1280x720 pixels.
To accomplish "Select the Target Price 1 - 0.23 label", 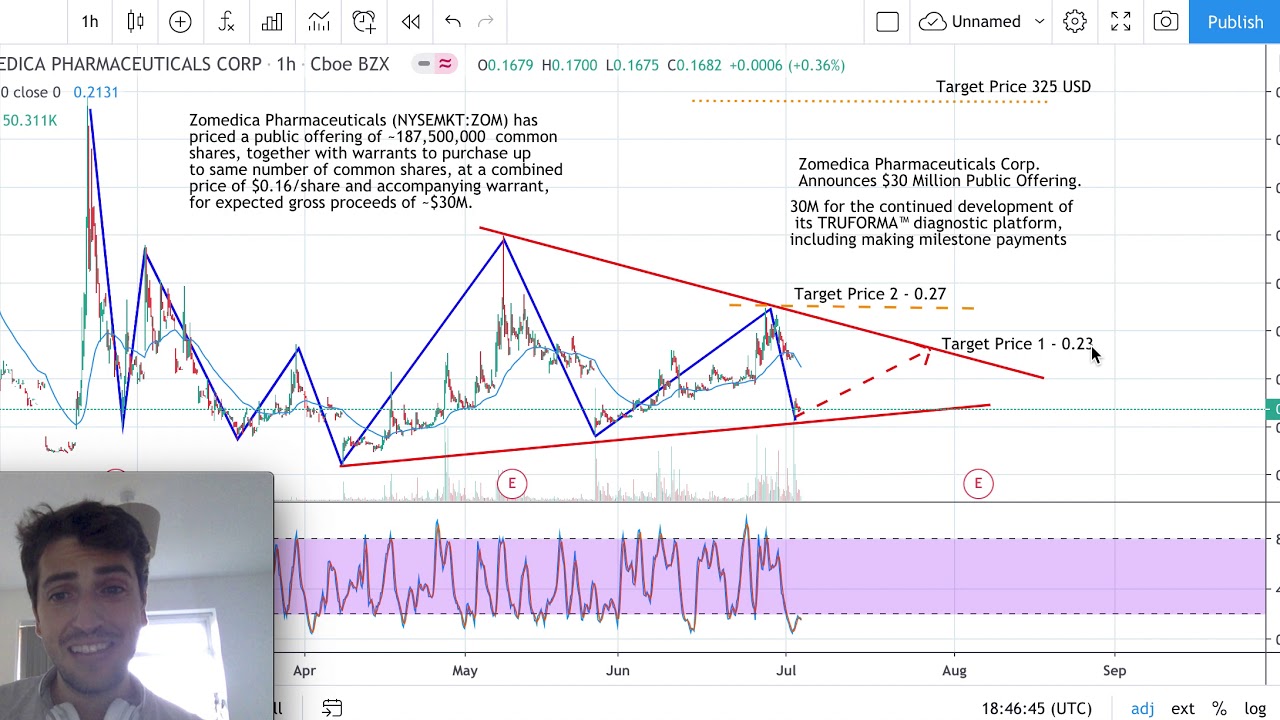I will pos(1017,344).
